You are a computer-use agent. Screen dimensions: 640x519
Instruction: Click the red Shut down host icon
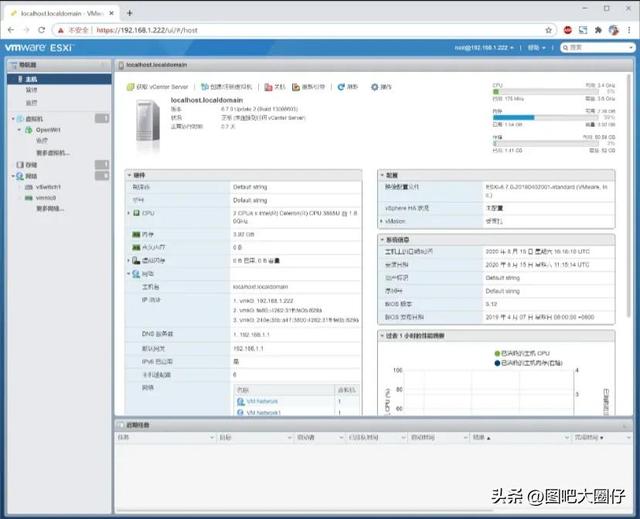pyautogui.click(x=268, y=87)
